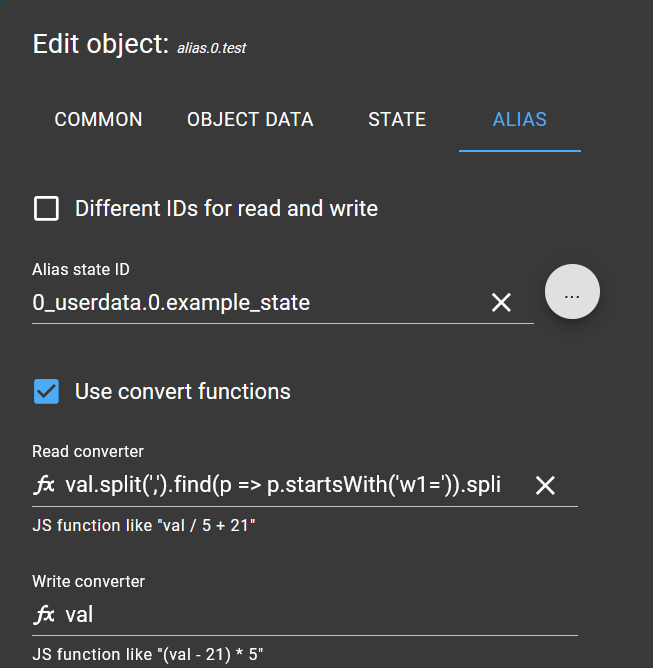
Task: Open the Object Data tab
Action: point(250,119)
